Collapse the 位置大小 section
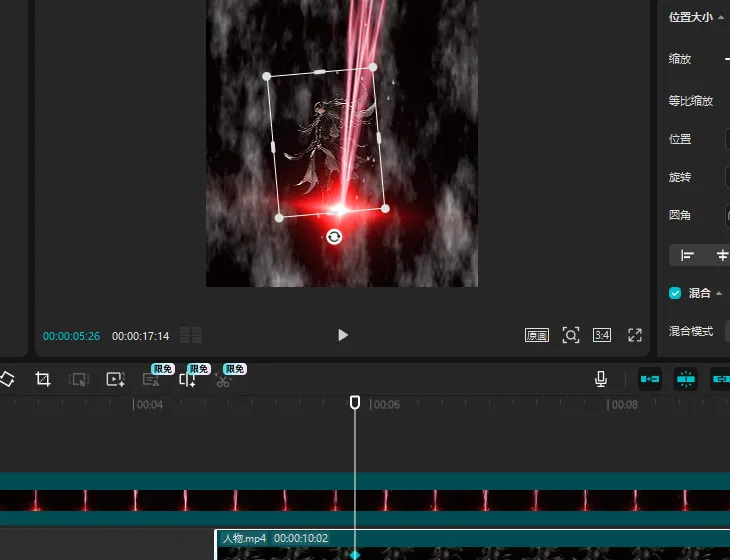Image resolution: width=730 pixels, height=560 pixels. pyautogui.click(x=721, y=17)
